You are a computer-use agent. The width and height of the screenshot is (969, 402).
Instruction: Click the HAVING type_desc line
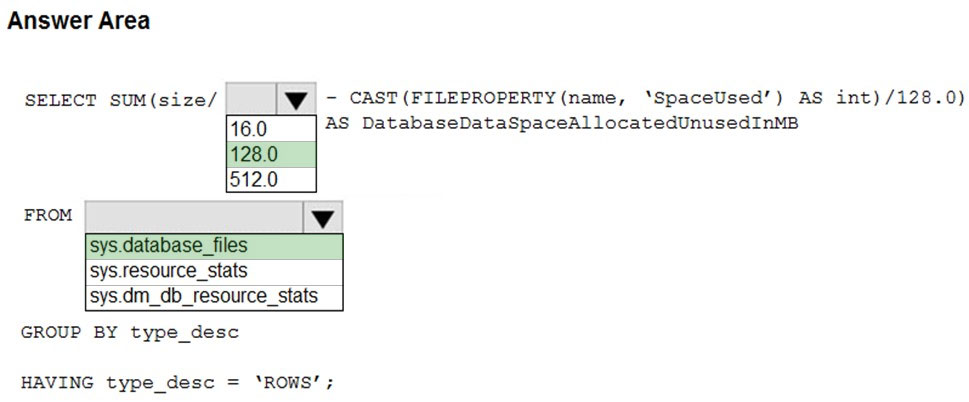(x=177, y=383)
